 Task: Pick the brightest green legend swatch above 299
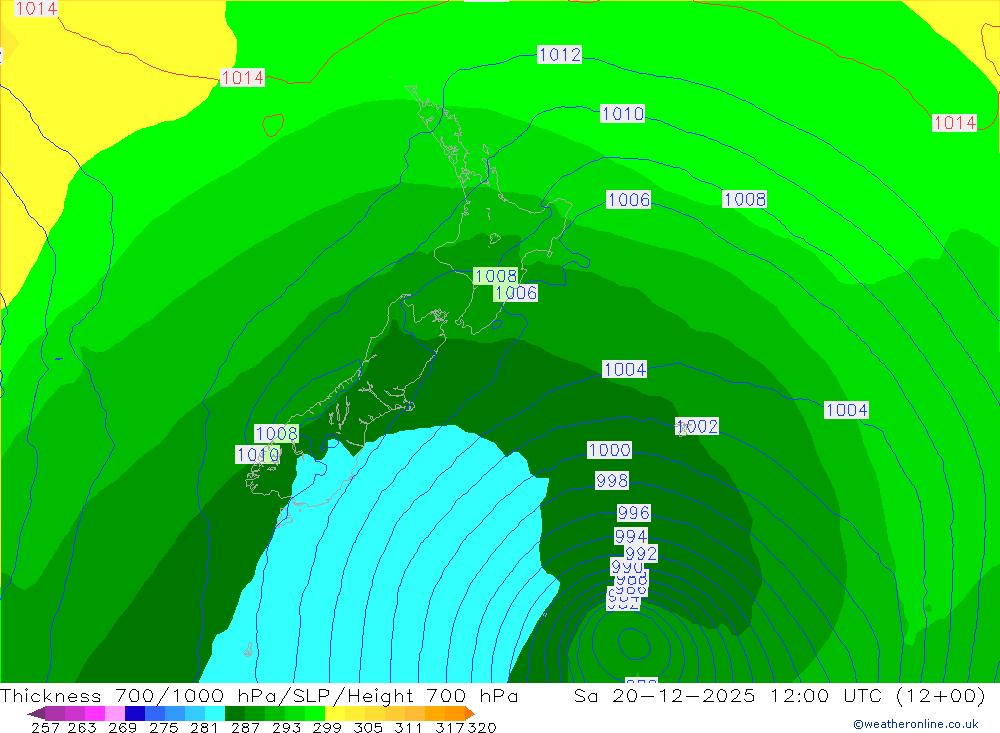315,713
